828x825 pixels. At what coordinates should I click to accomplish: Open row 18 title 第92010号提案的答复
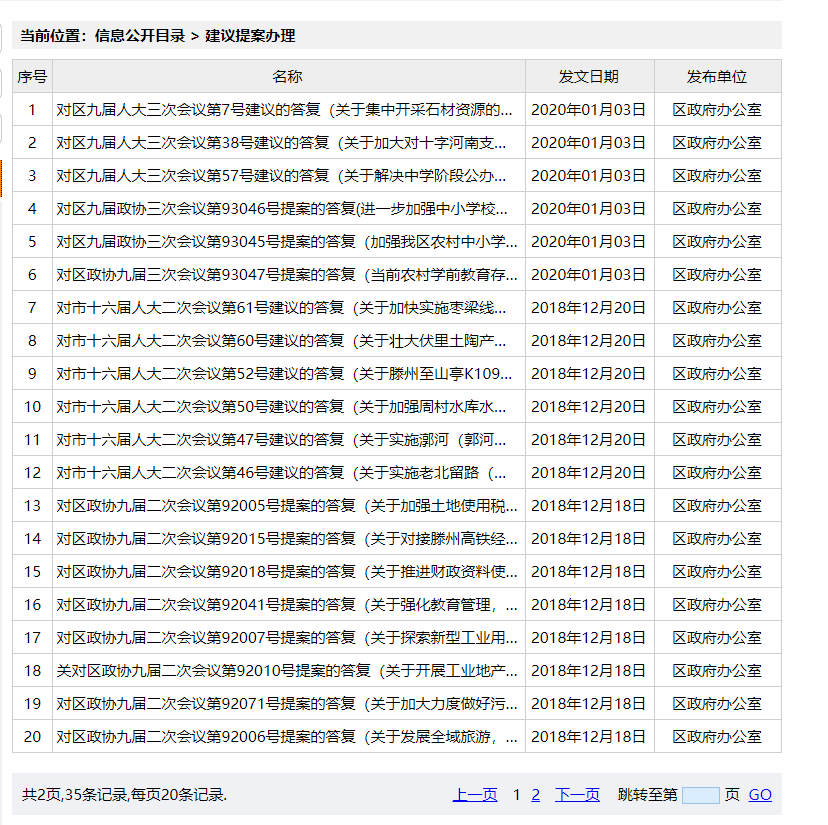[287, 671]
